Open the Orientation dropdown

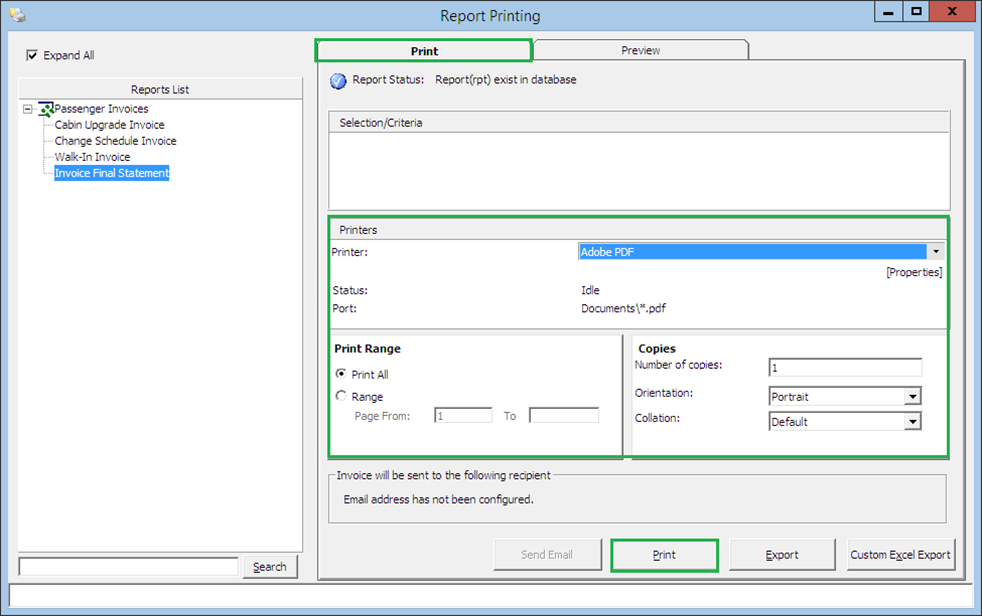(x=912, y=396)
